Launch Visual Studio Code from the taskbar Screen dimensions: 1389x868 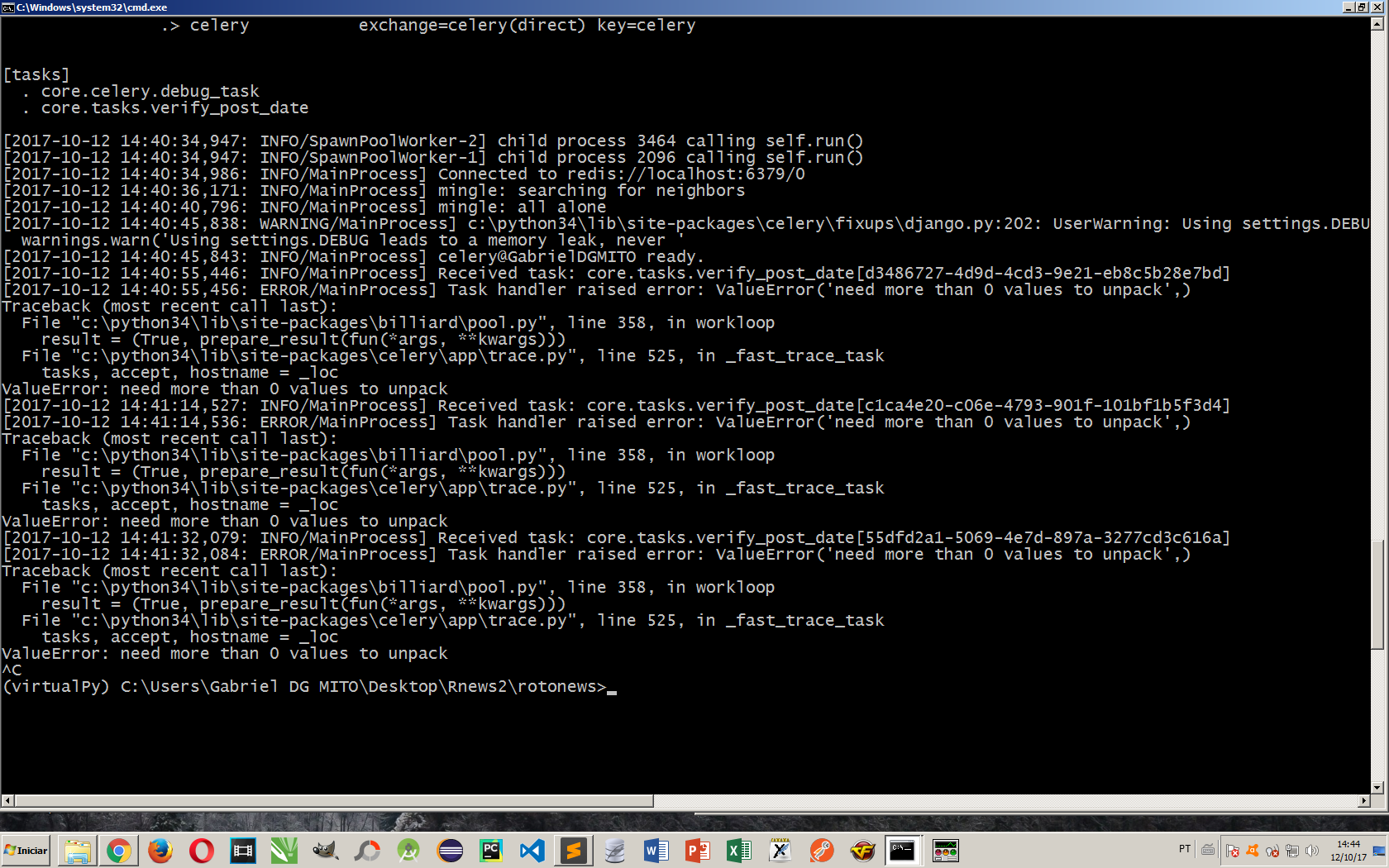pyautogui.click(x=532, y=851)
